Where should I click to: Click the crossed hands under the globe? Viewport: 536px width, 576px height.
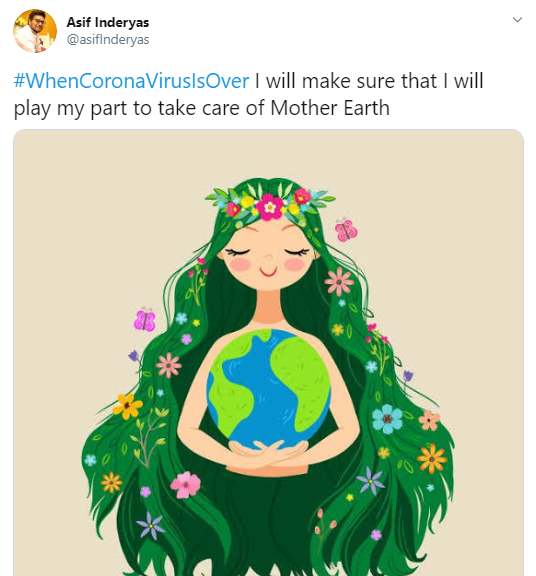coord(268,455)
